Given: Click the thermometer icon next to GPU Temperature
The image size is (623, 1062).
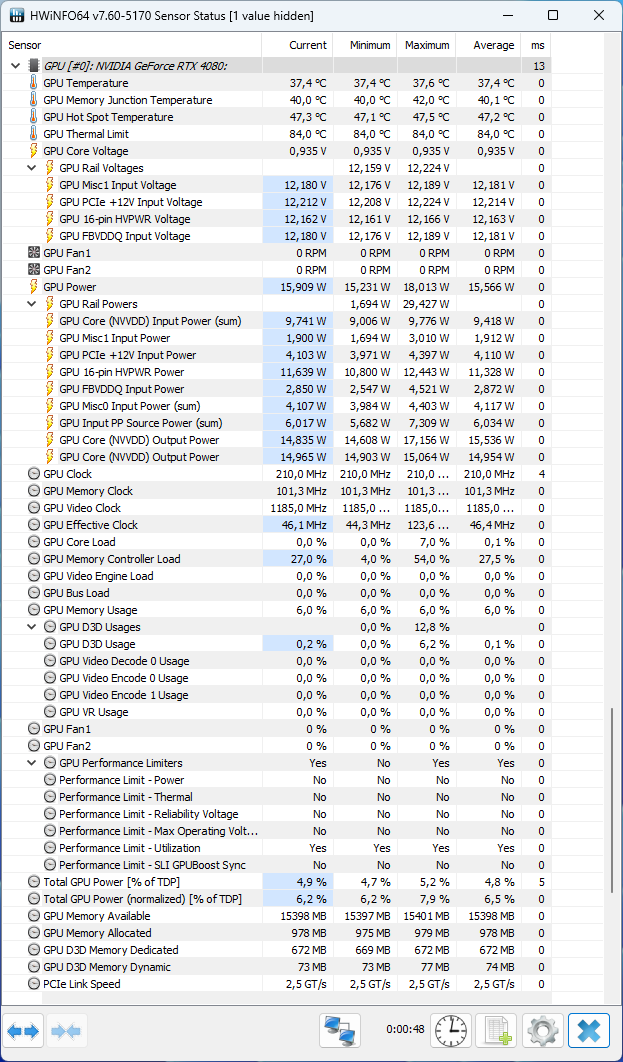Looking at the screenshot, I should pos(34,83).
